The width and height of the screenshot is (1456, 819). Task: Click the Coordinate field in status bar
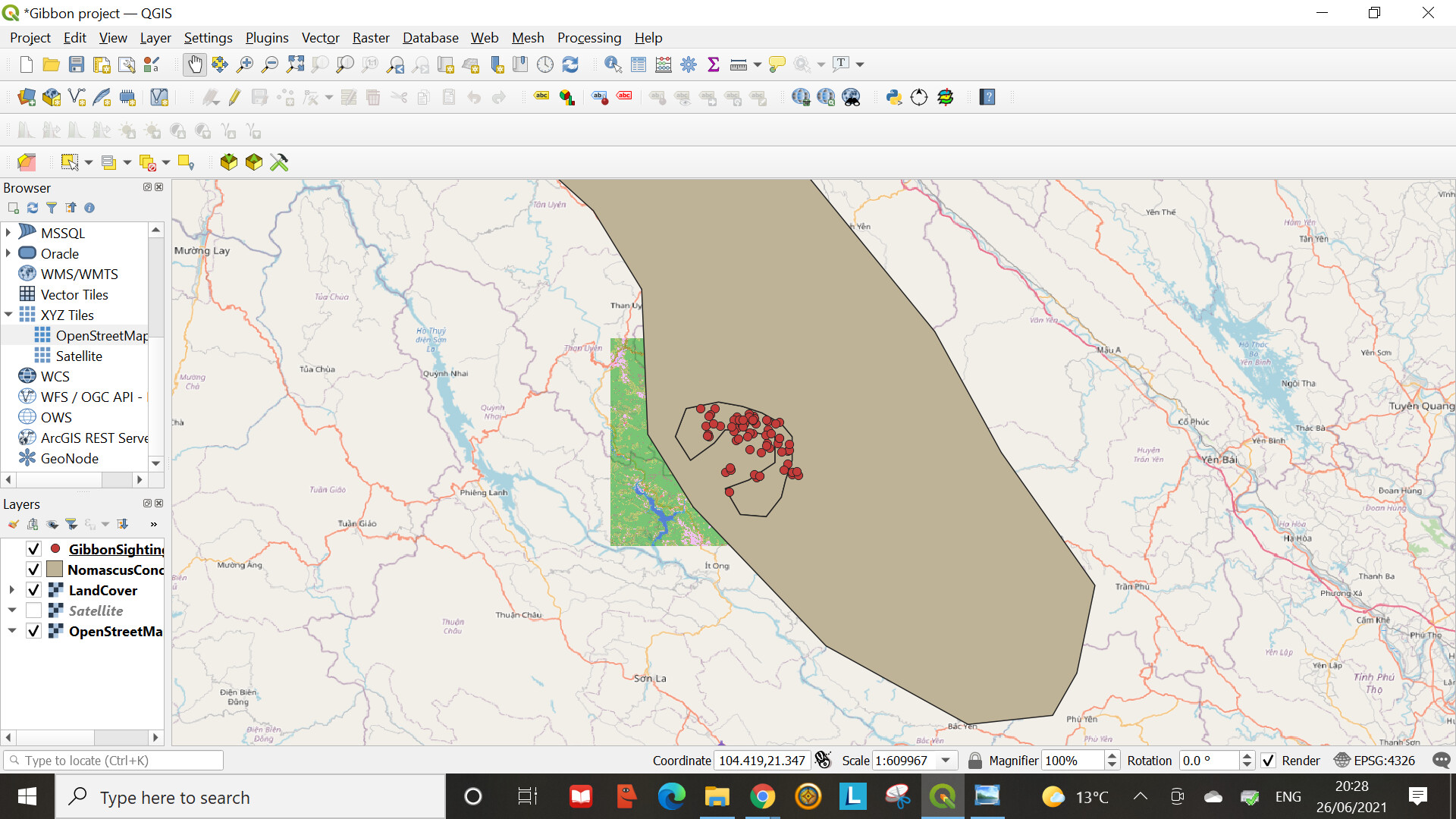pyautogui.click(x=762, y=761)
